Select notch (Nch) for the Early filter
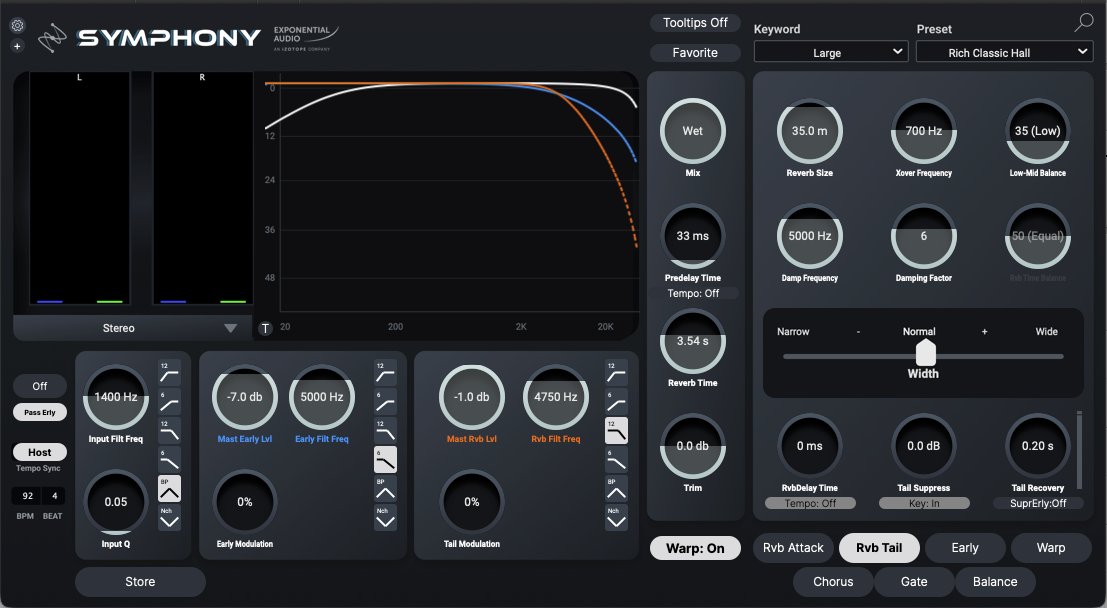 point(385,518)
